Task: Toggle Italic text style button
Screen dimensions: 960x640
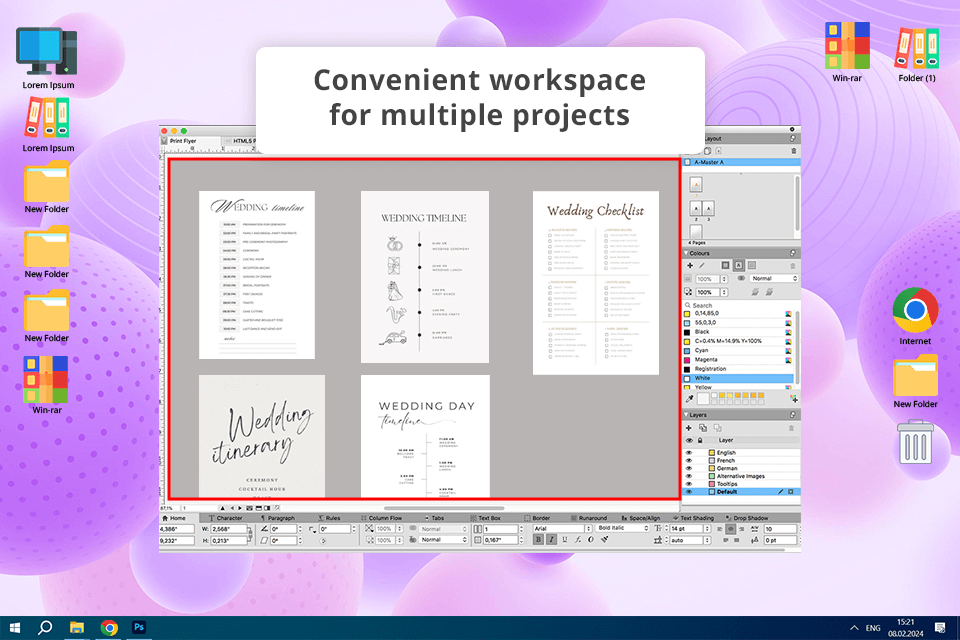Action: coord(551,540)
